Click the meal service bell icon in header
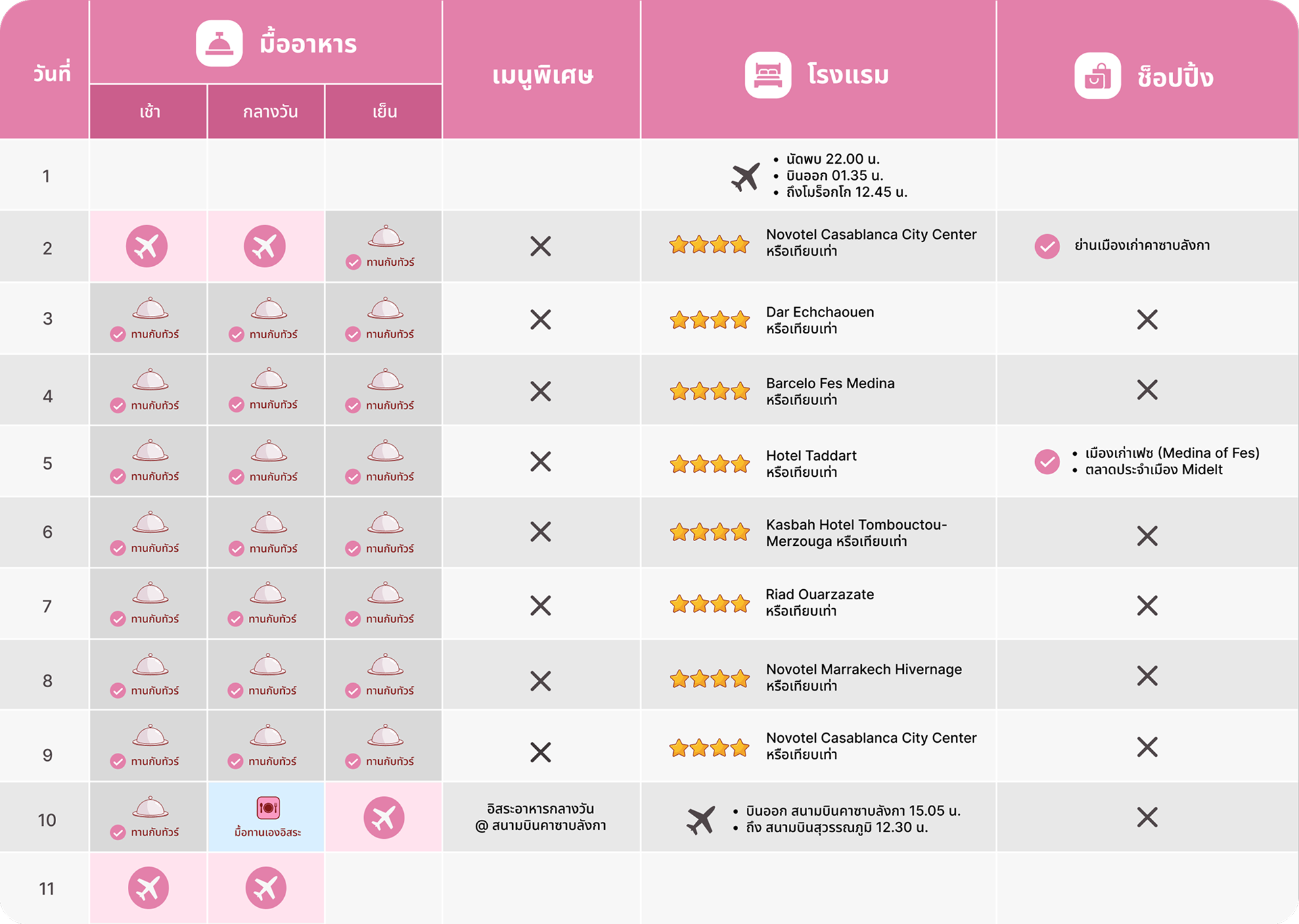 coord(219,44)
